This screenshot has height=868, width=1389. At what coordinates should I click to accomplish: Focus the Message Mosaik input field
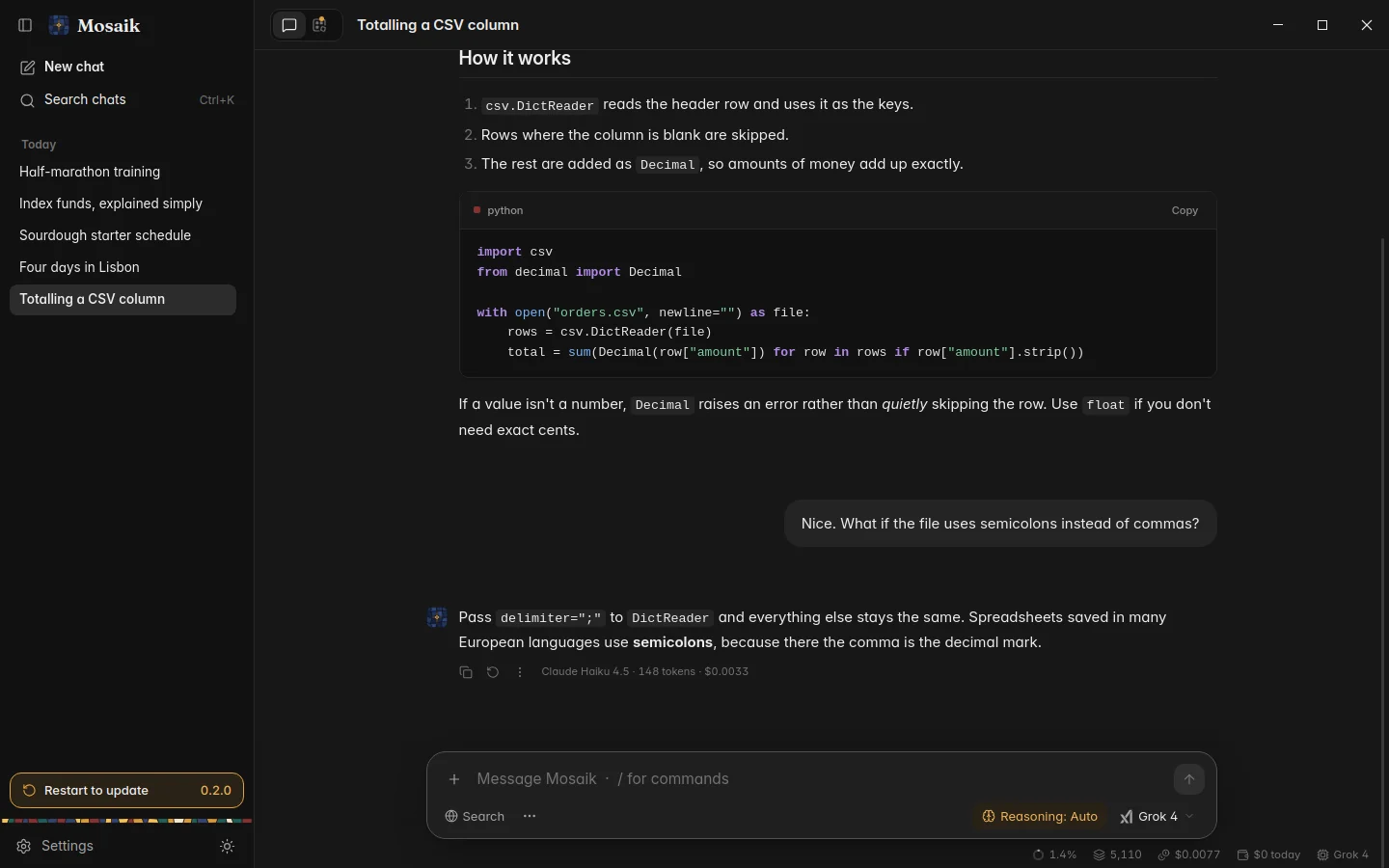(820, 778)
